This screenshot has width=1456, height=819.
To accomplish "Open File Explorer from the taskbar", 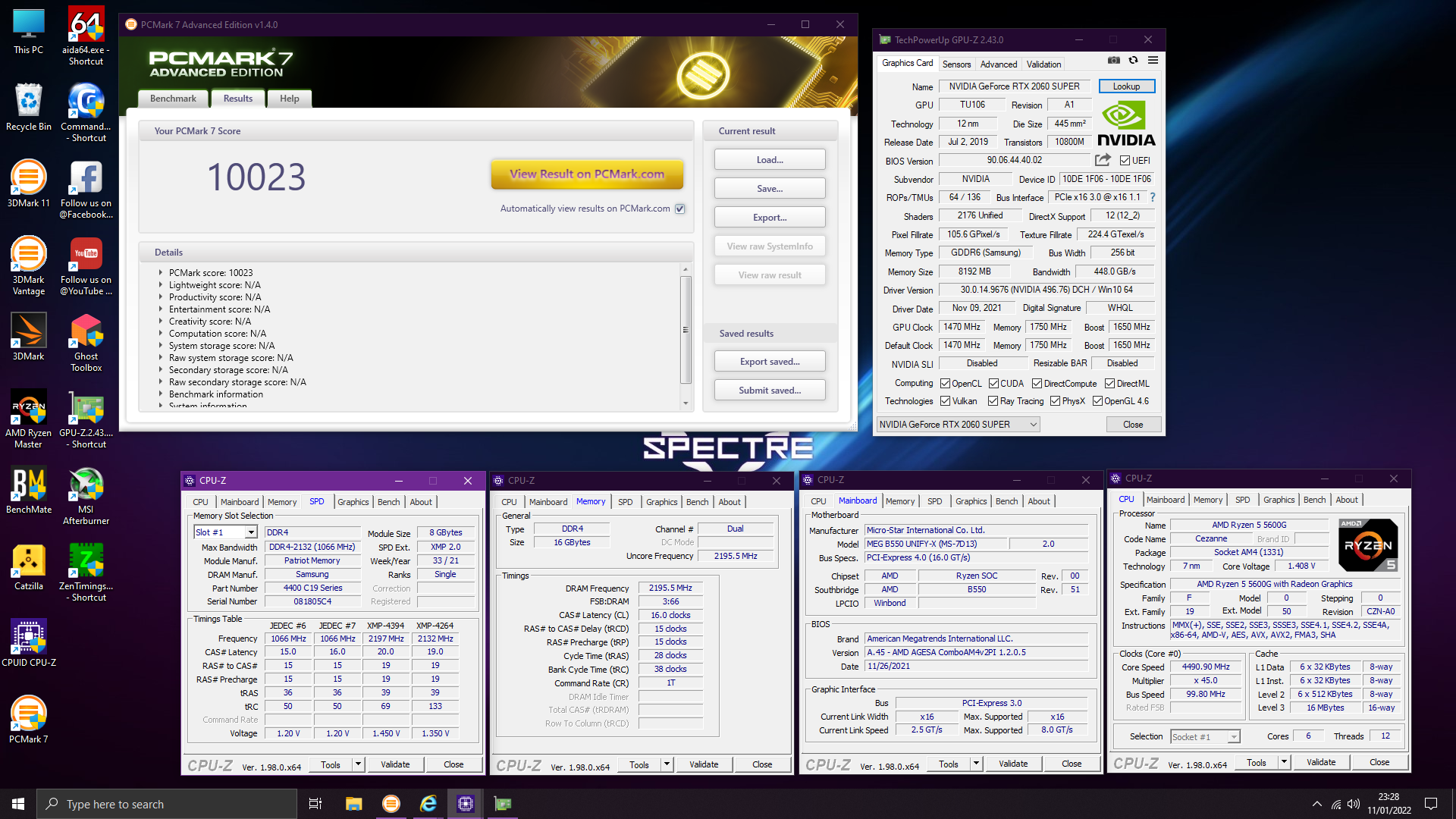I will pos(353,804).
